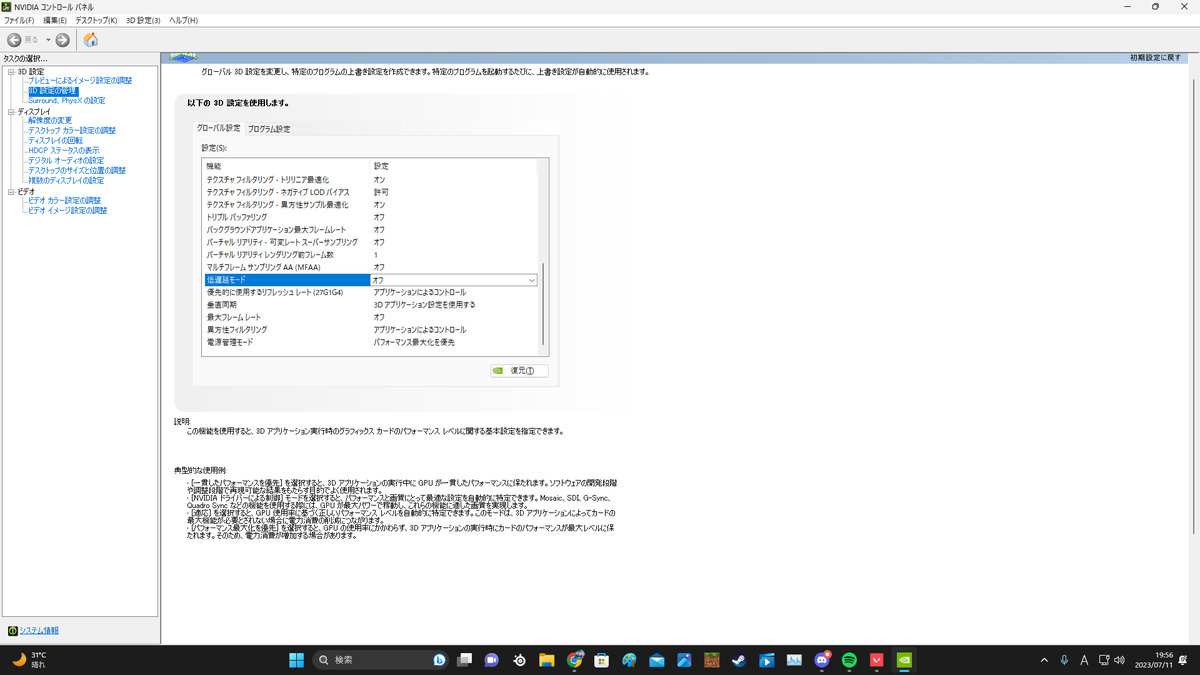Select the 垂直同期 setting row
Screen dimensions: 1200x675
[371, 305]
